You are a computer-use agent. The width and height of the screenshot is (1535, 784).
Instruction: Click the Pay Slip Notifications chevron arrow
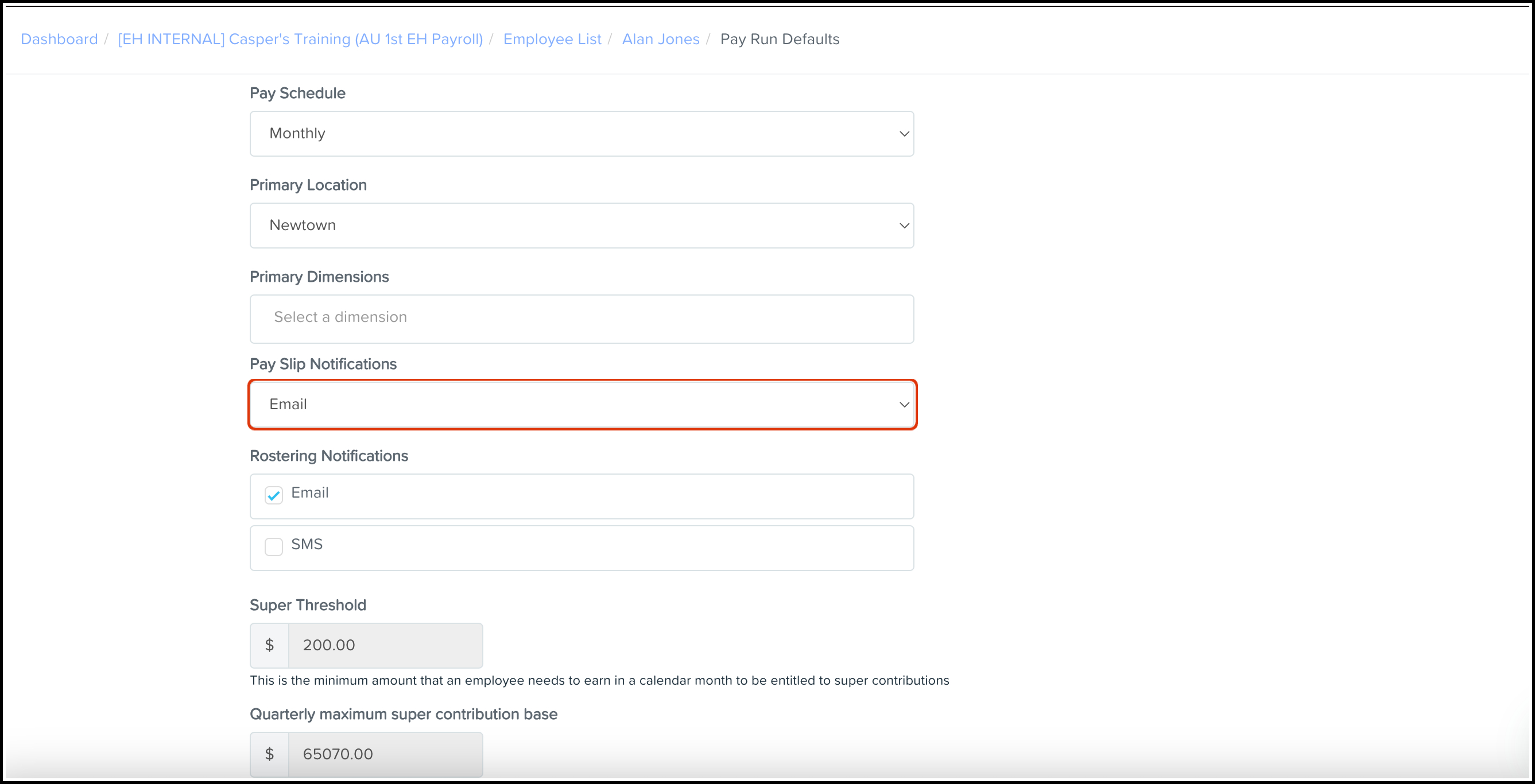tap(904, 405)
